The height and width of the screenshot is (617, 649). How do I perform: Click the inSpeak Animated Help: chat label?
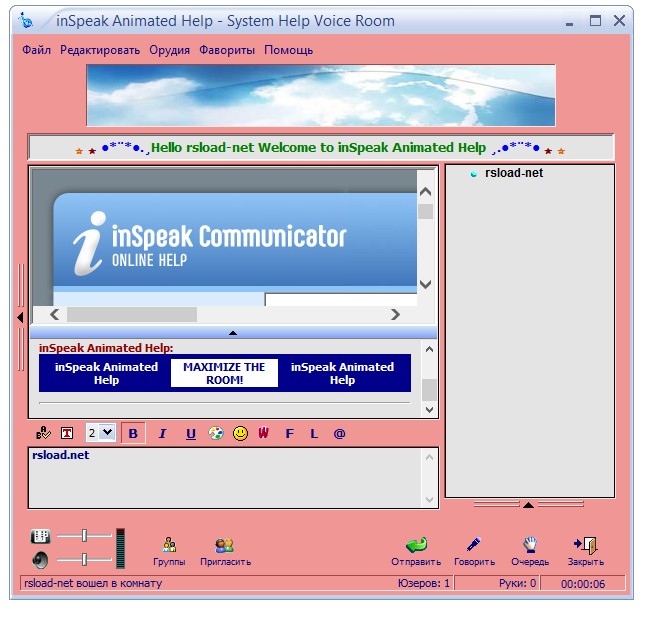coord(106,348)
